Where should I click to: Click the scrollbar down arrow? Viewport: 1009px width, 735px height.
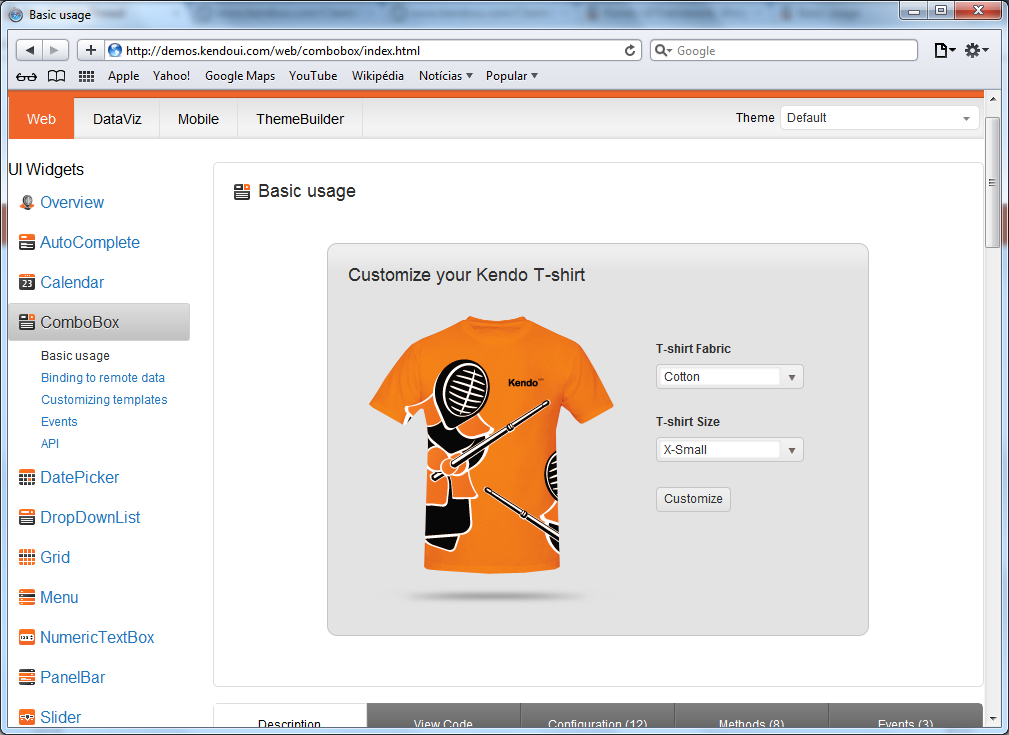coord(993,718)
